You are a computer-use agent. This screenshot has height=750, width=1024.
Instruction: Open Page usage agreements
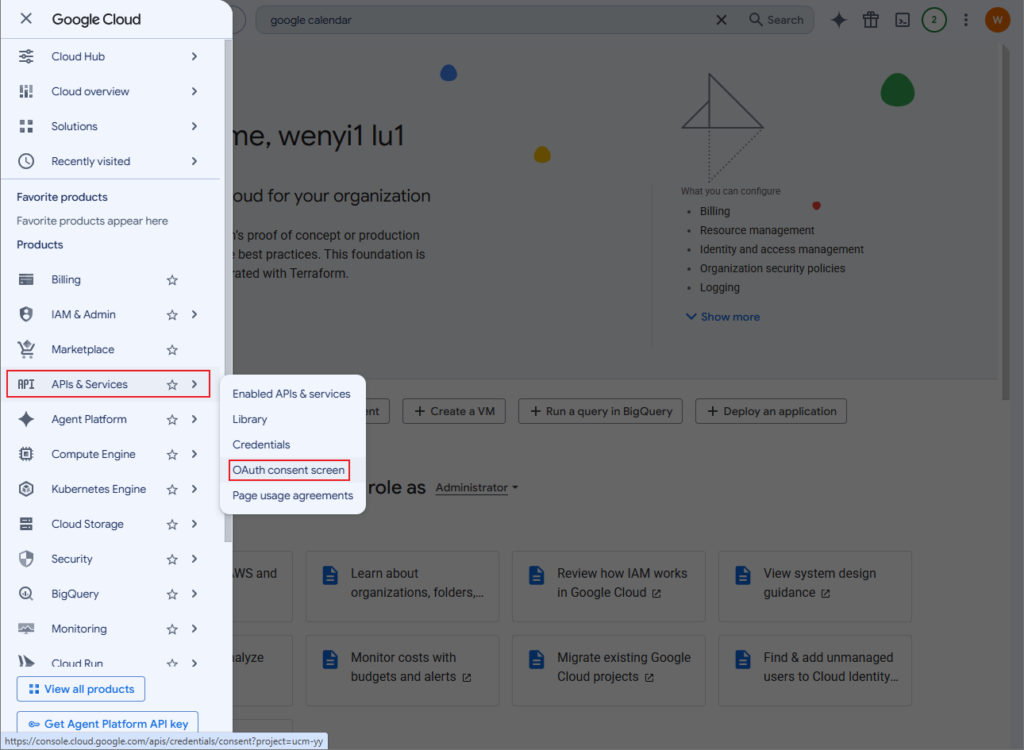click(x=293, y=496)
